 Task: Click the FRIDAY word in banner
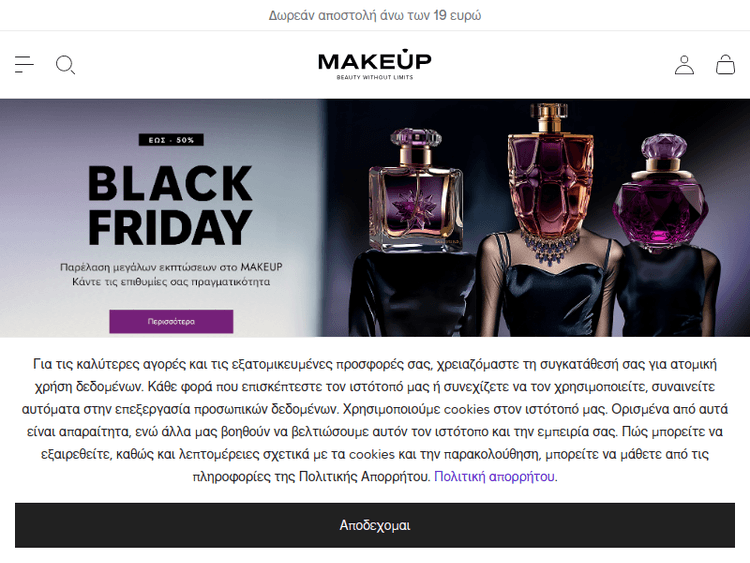pos(170,227)
